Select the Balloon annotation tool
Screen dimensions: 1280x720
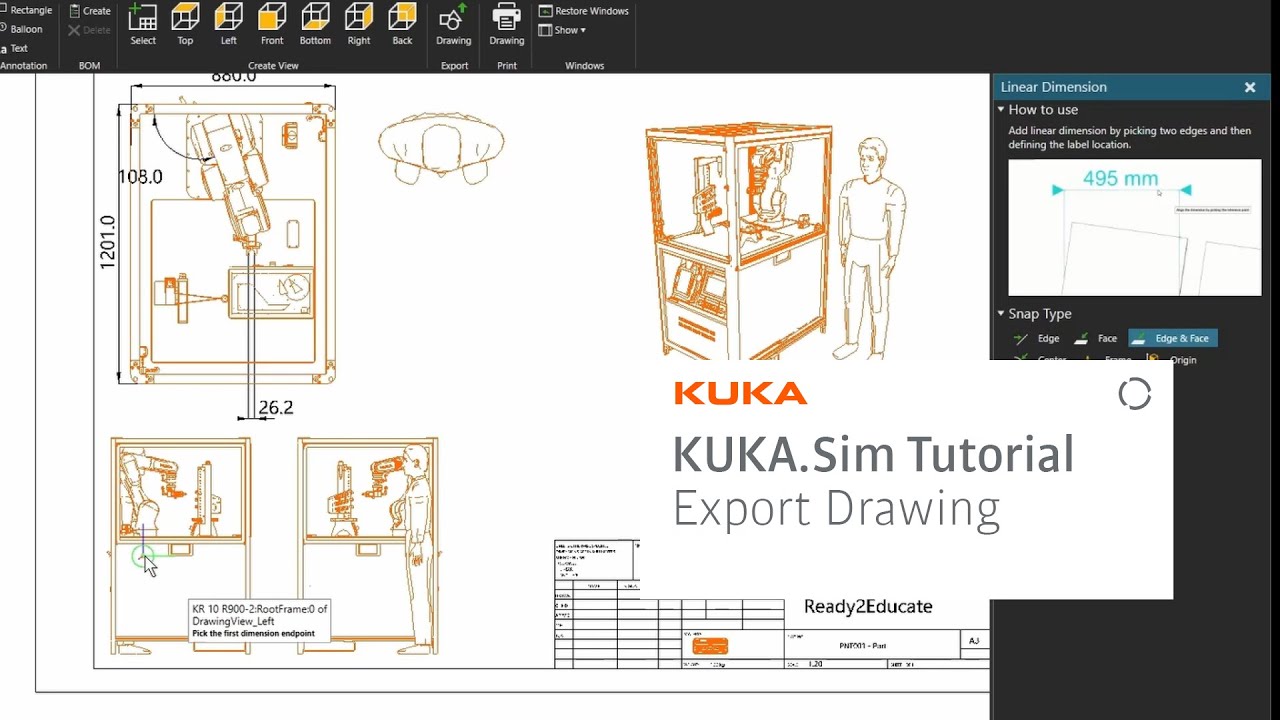click(22, 29)
